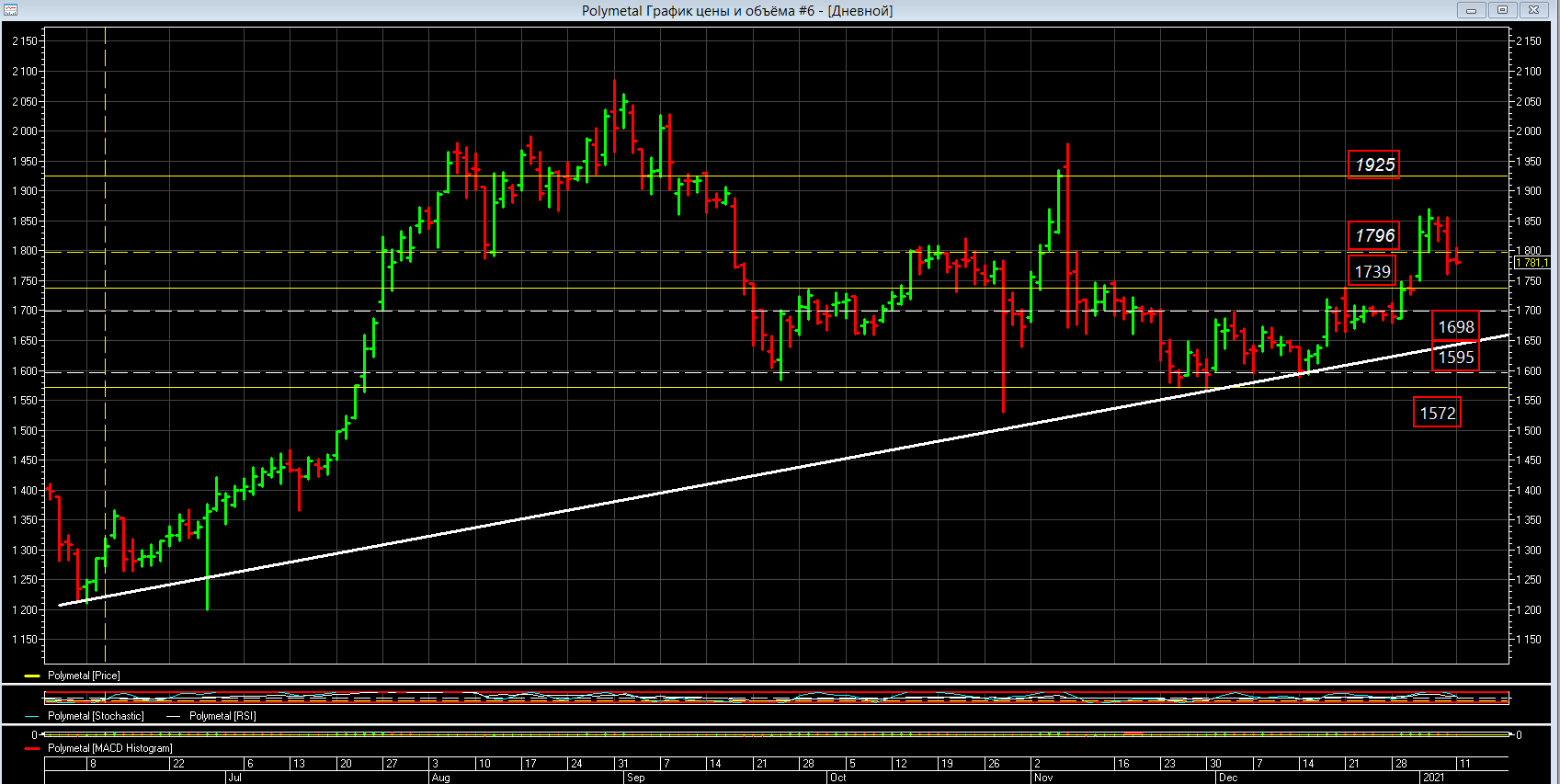Click the date label 31 on time axis
The image size is (1560, 784).
pyautogui.click(x=622, y=764)
